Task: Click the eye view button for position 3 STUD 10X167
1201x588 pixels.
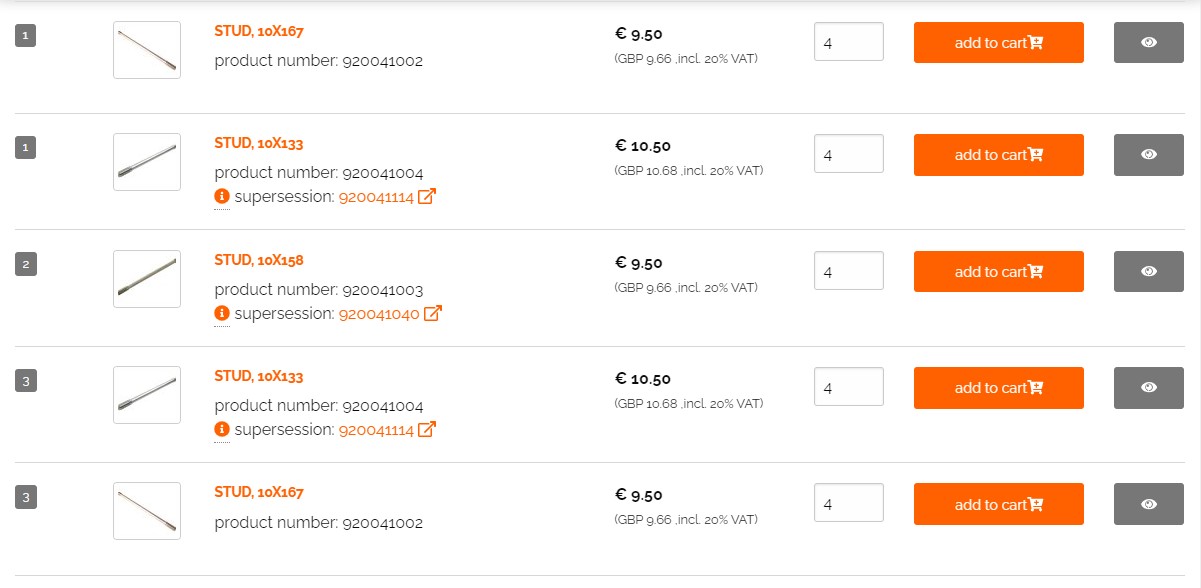Action: click(1148, 504)
